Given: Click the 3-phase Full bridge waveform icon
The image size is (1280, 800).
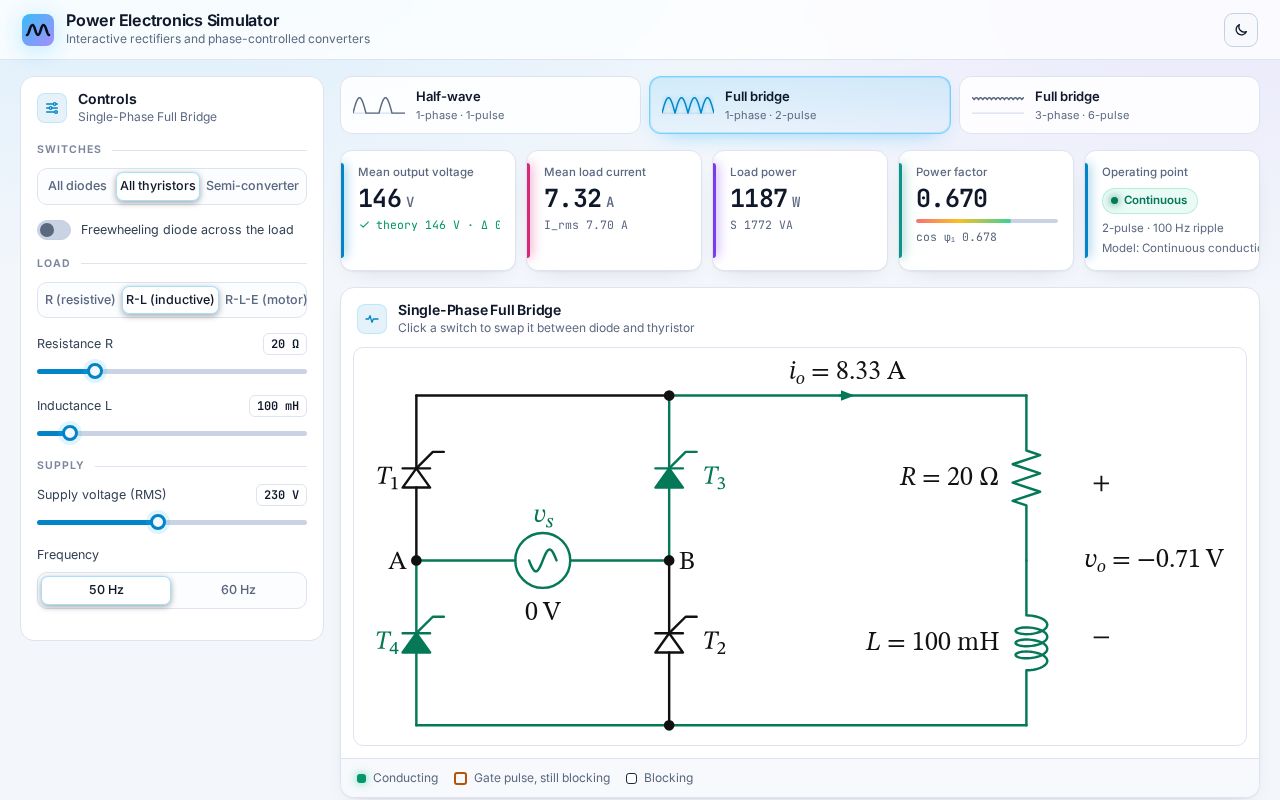Looking at the screenshot, I should [x=998, y=99].
